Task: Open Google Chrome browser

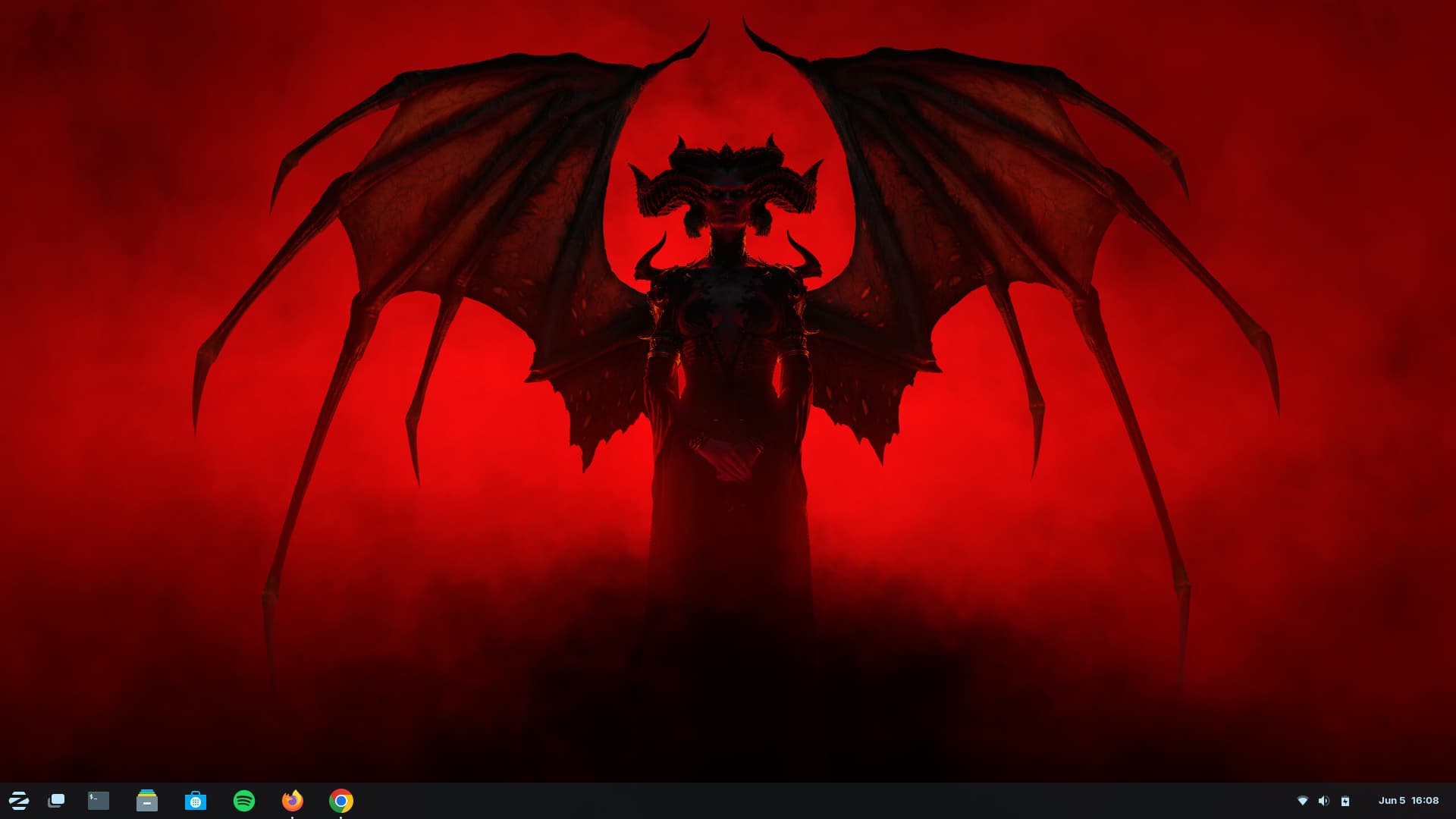Action: pyautogui.click(x=341, y=801)
